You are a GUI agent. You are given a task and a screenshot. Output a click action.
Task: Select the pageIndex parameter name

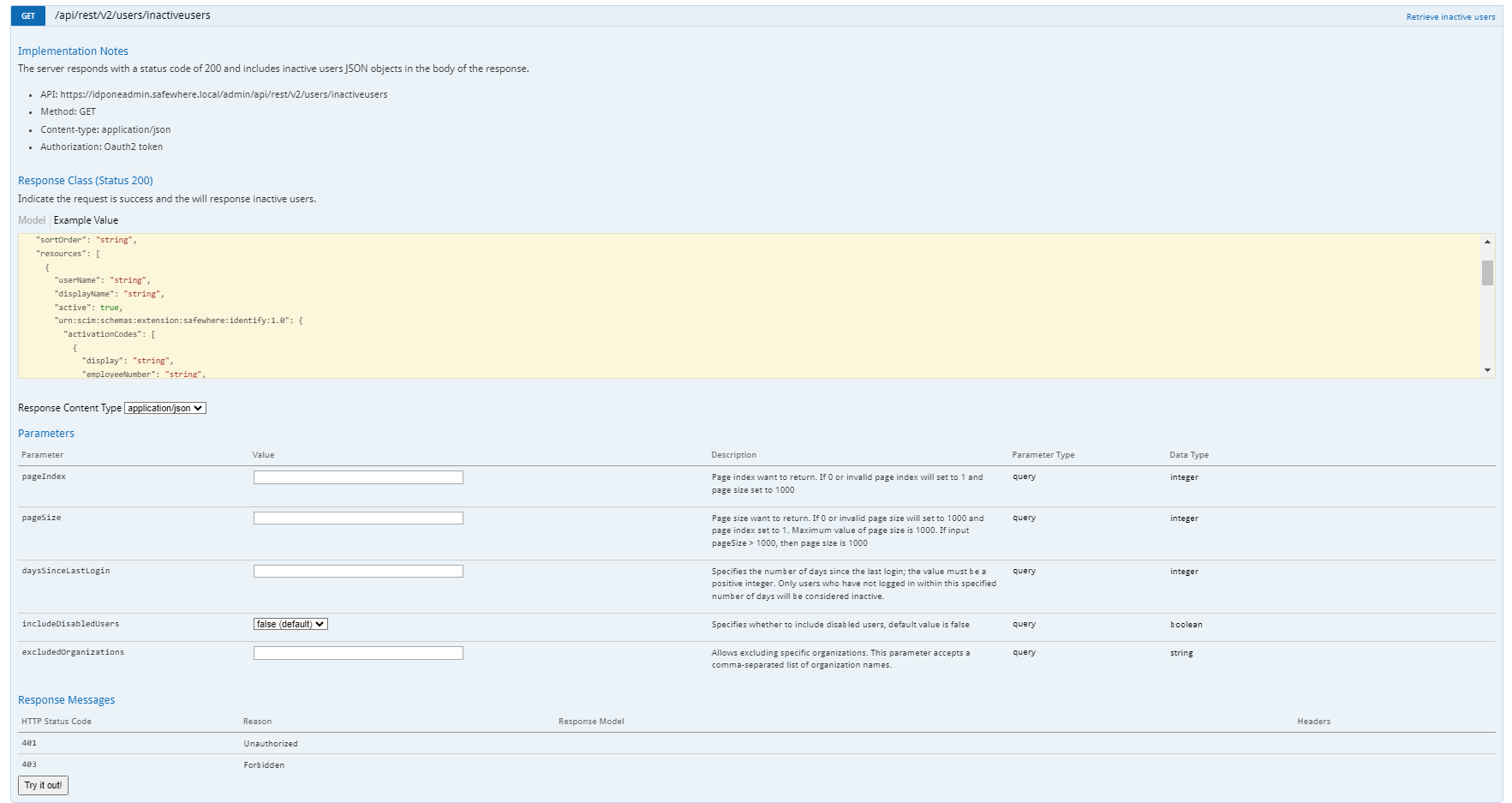[x=44, y=476]
